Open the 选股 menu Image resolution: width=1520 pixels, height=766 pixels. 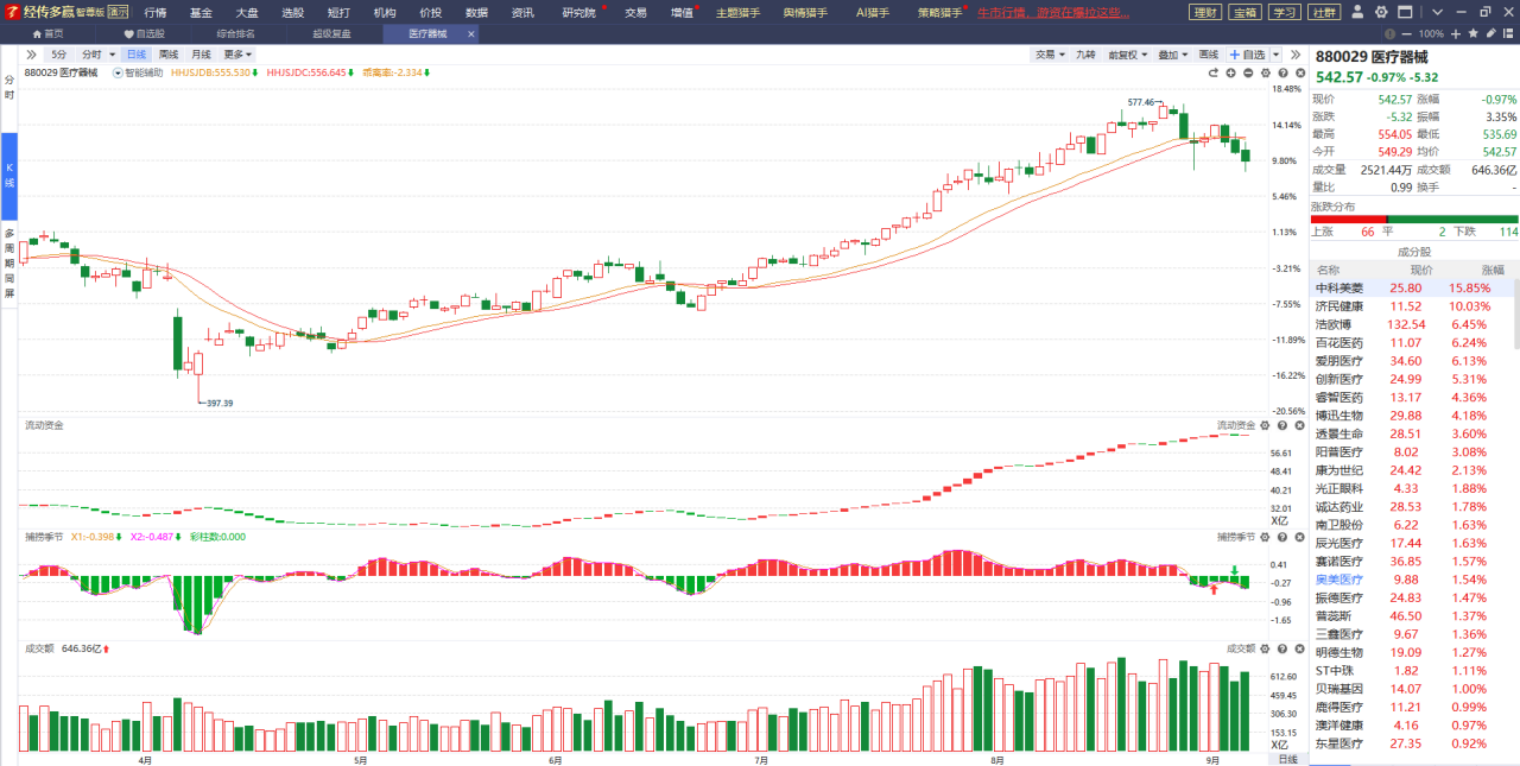coord(292,12)
